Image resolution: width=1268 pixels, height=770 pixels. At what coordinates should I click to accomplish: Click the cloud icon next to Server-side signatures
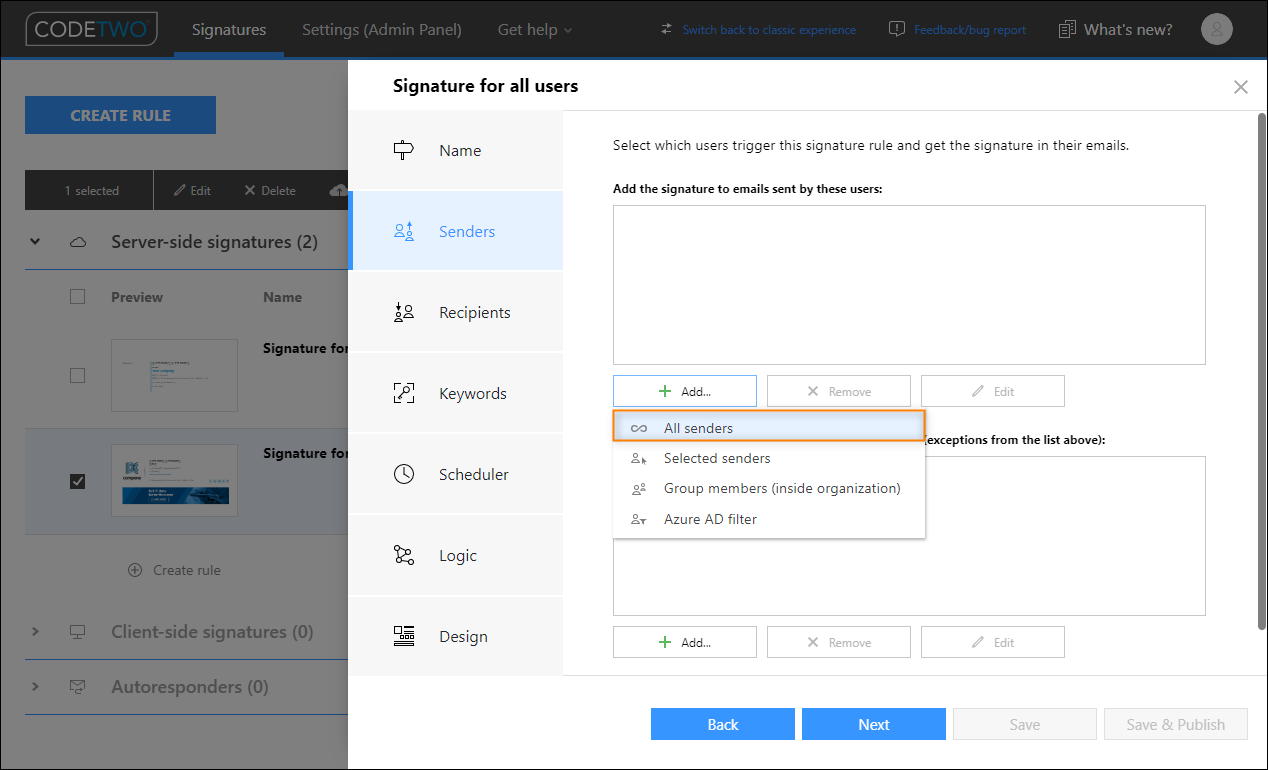77,243
